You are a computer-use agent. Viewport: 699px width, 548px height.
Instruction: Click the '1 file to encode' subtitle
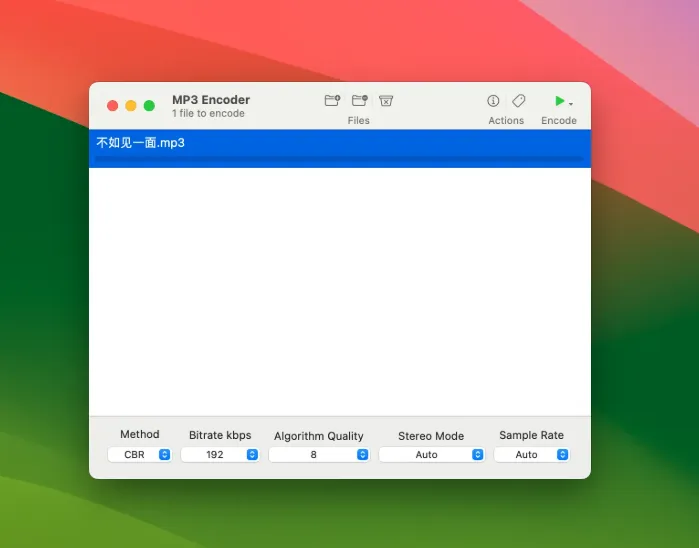208,113
